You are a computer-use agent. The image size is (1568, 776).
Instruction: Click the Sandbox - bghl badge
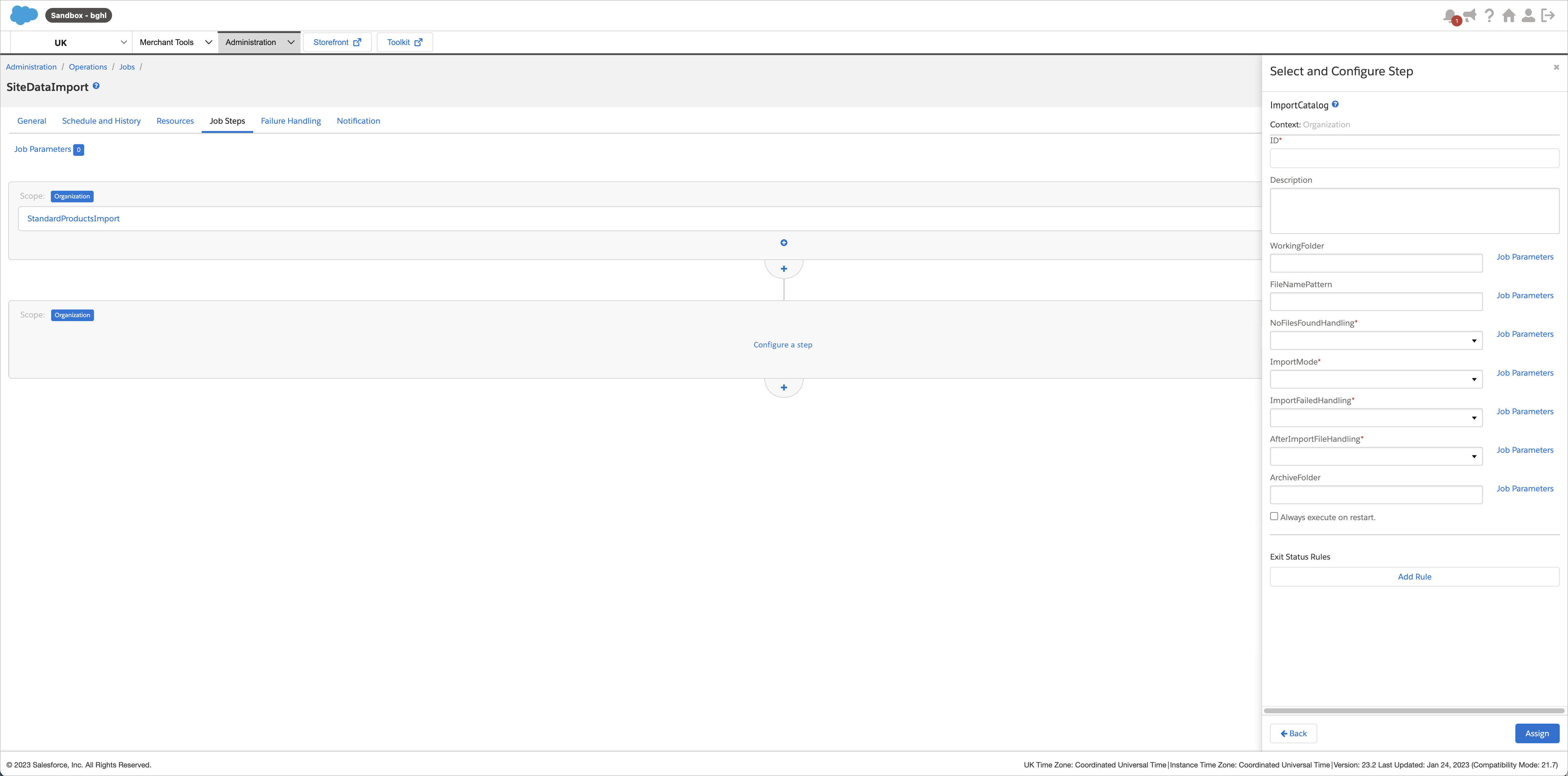tap(78, 15)
